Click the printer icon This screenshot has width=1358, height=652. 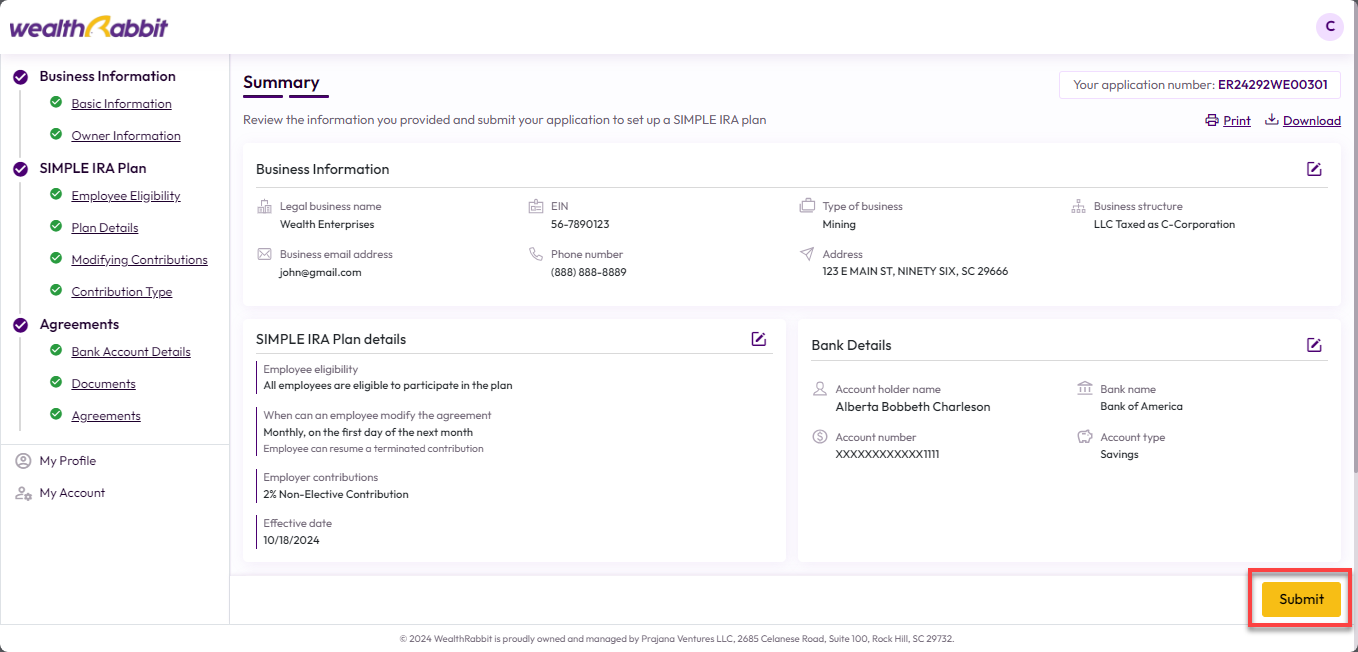[x=1212, y=120]
